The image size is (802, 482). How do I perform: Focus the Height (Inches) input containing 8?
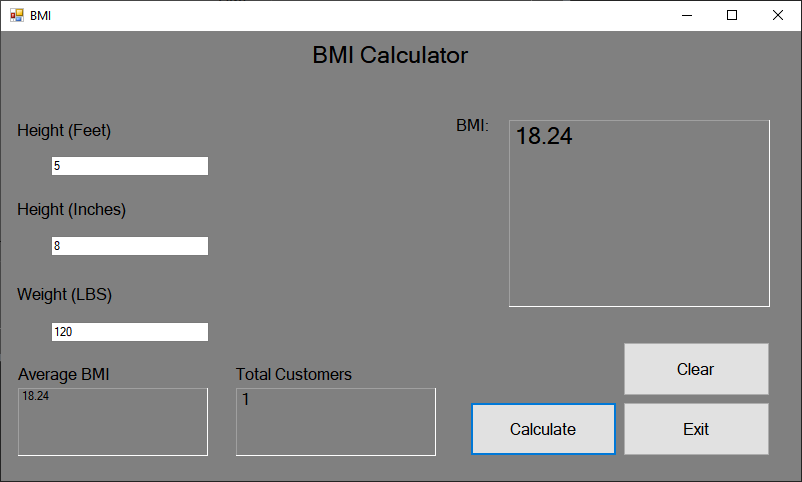click(130, 246)
